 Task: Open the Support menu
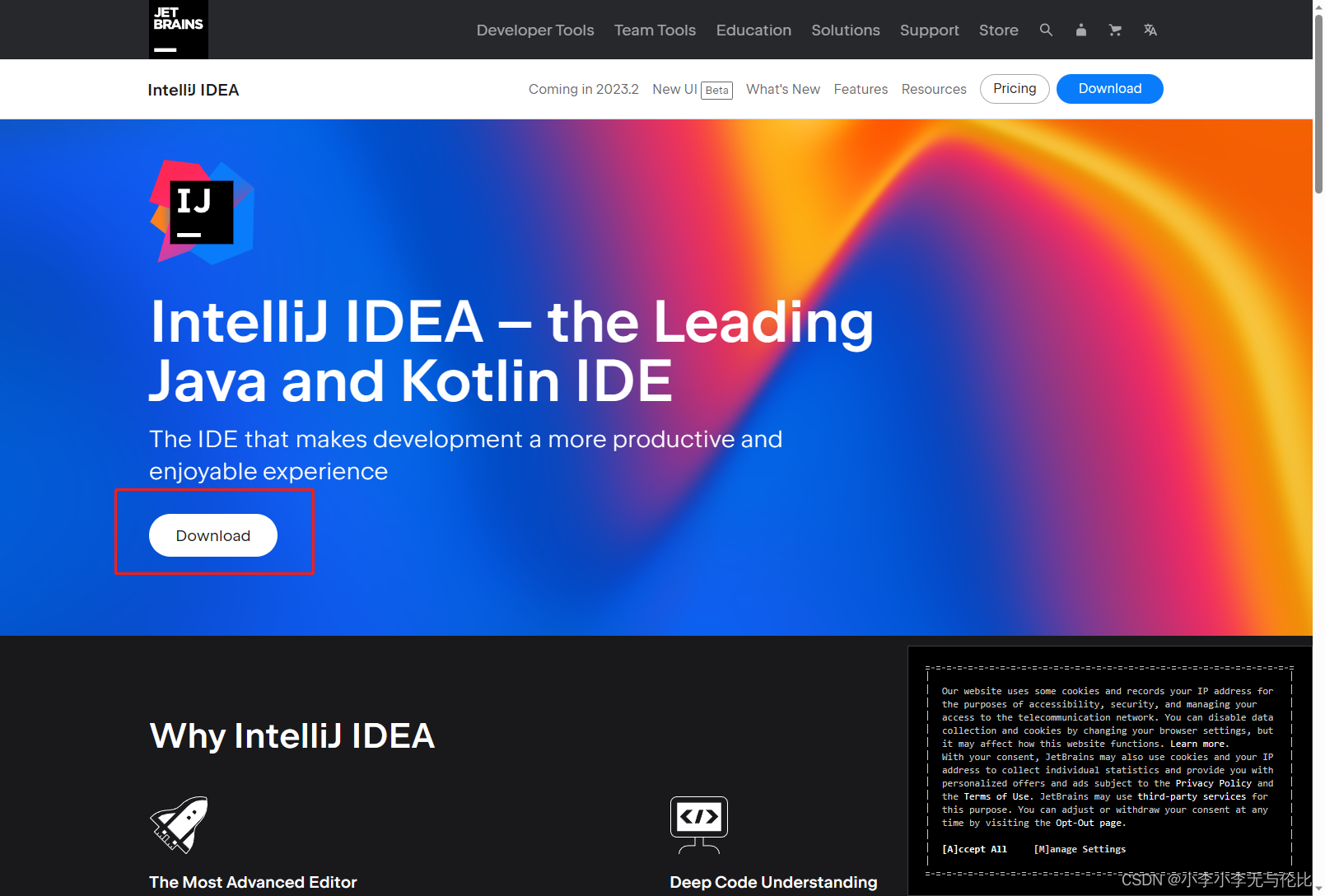[929, 30]
